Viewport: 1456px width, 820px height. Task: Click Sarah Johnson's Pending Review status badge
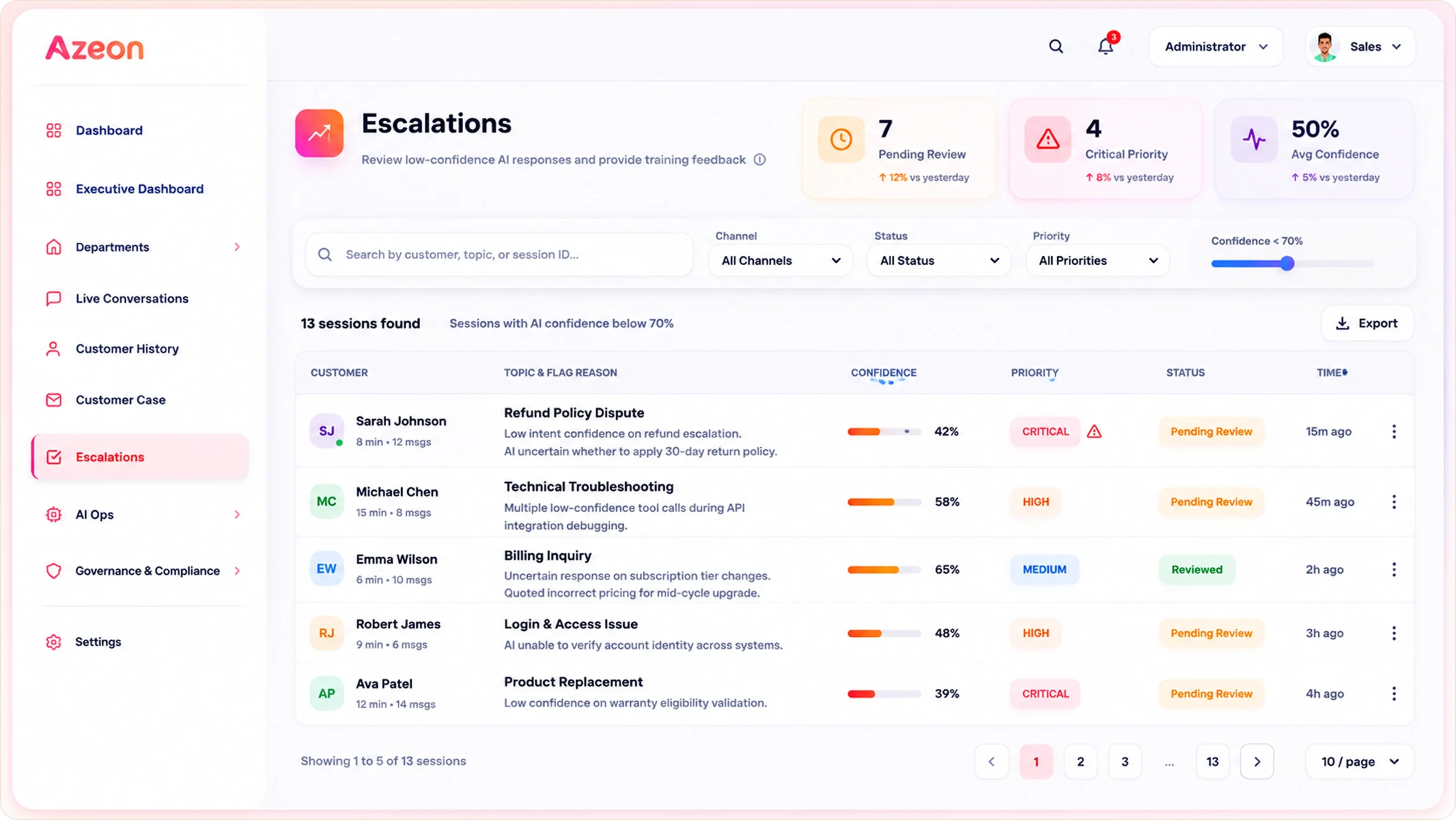click(x=1211, y=431)
